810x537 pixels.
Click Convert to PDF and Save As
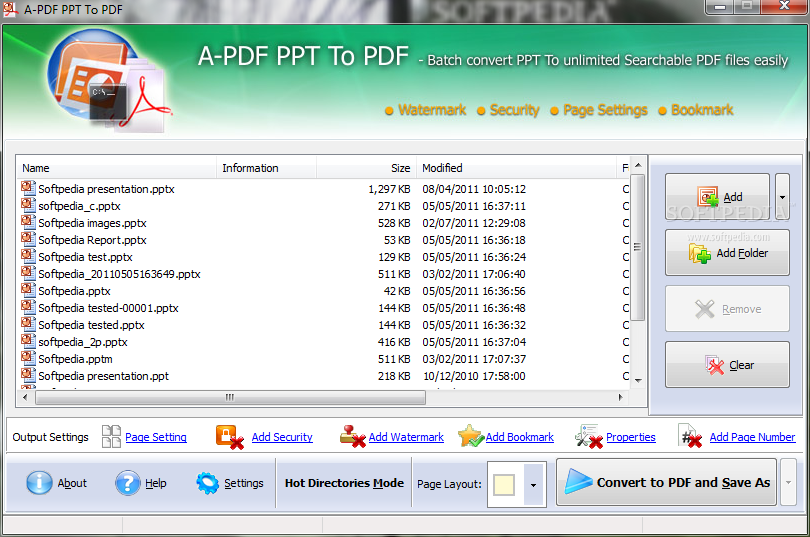tap(666, 482)
